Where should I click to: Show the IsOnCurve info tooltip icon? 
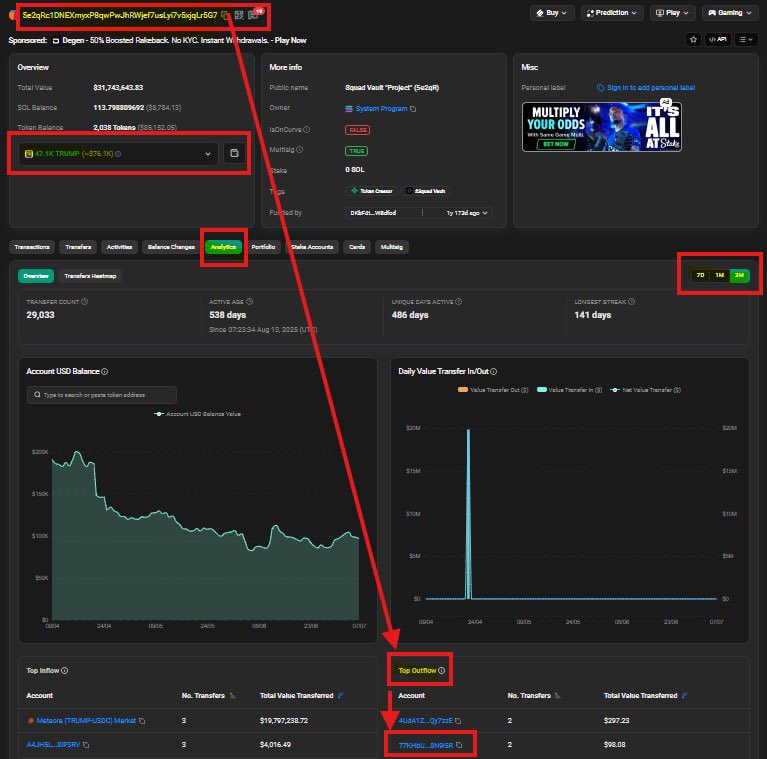pyautogui.click(x=307, y=130)
